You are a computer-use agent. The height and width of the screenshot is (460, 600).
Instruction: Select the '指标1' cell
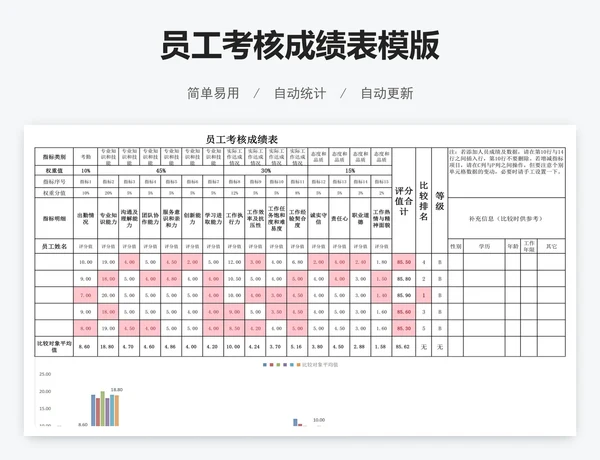[x=85, y=182]
